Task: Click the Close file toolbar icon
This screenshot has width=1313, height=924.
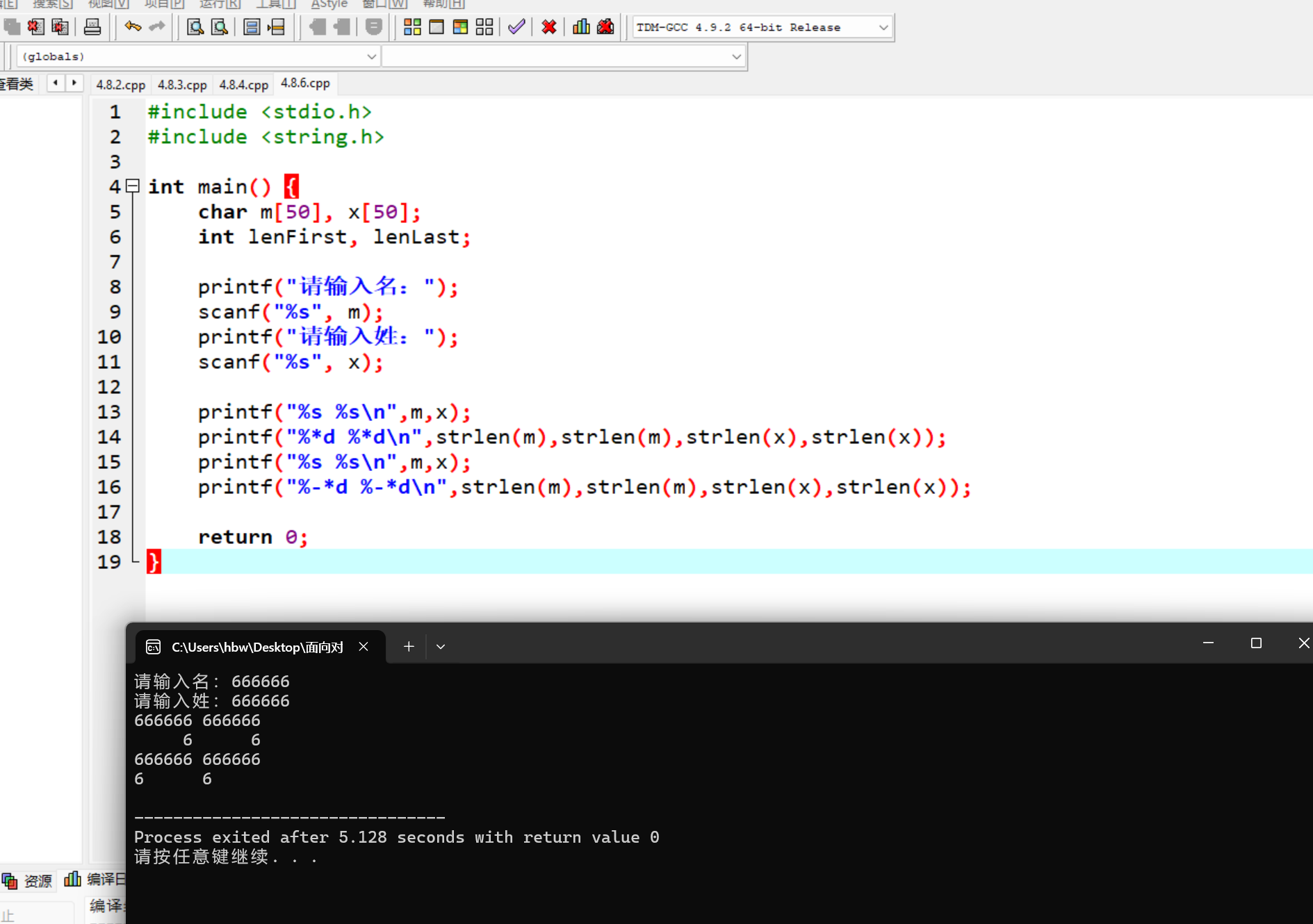Action: coord(35,27)
